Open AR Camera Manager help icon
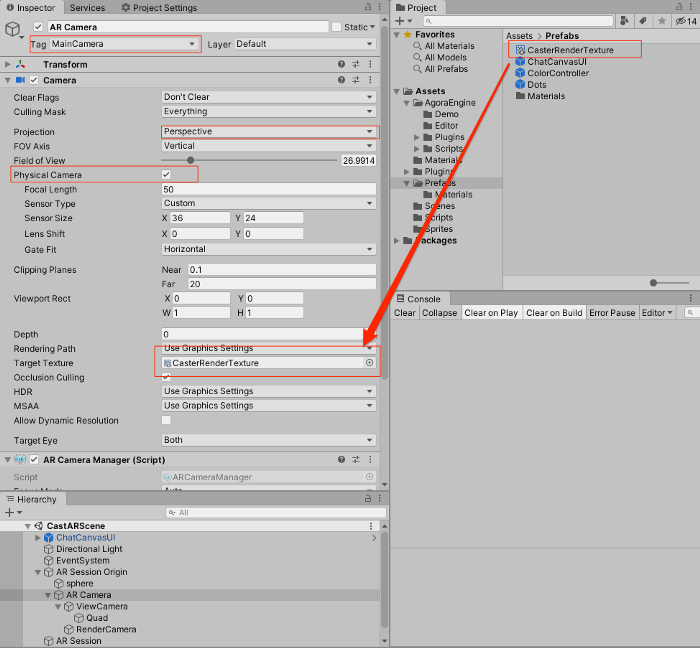Screen dimensions: 700x648 [x=342, y=460]
